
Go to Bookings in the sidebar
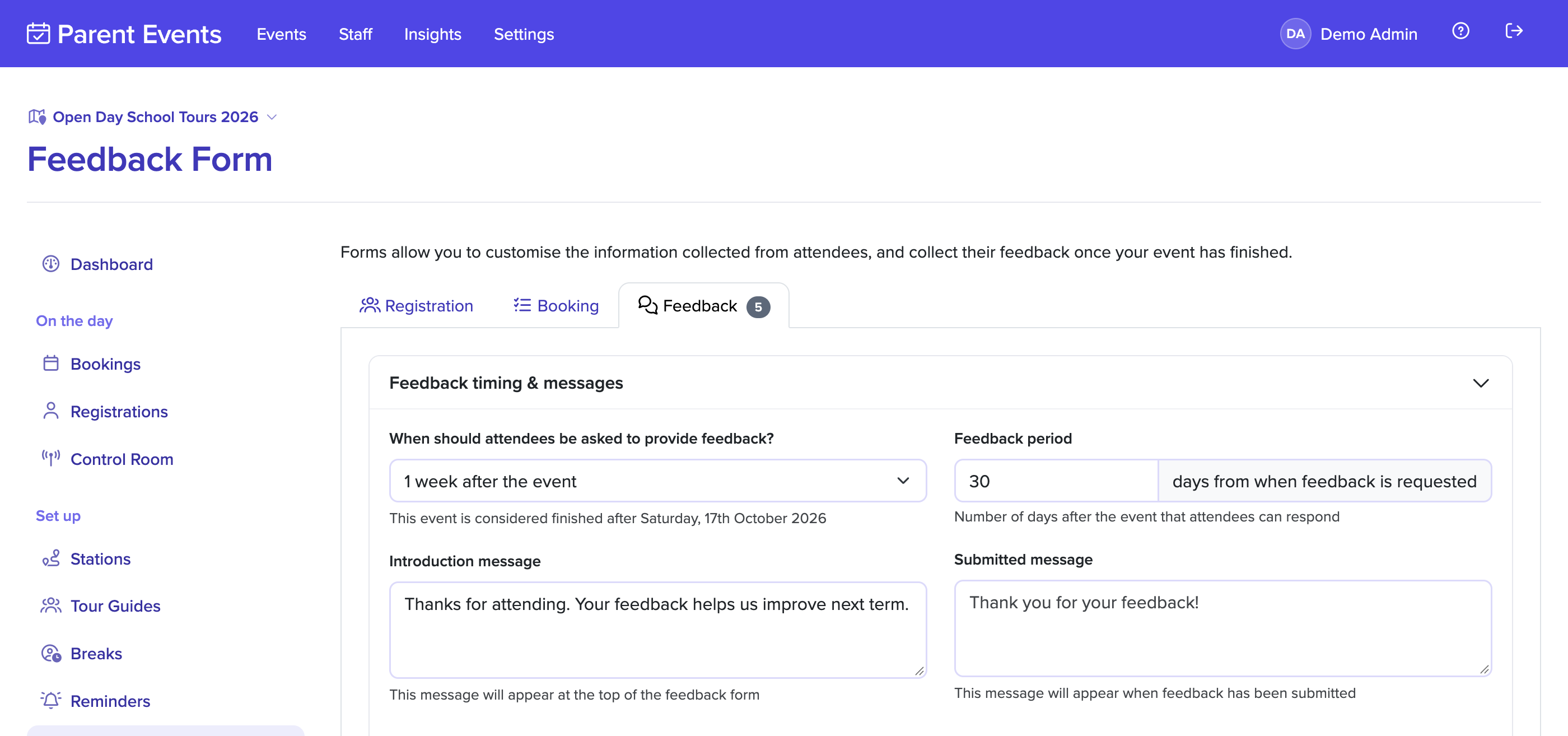coord(105,364)
